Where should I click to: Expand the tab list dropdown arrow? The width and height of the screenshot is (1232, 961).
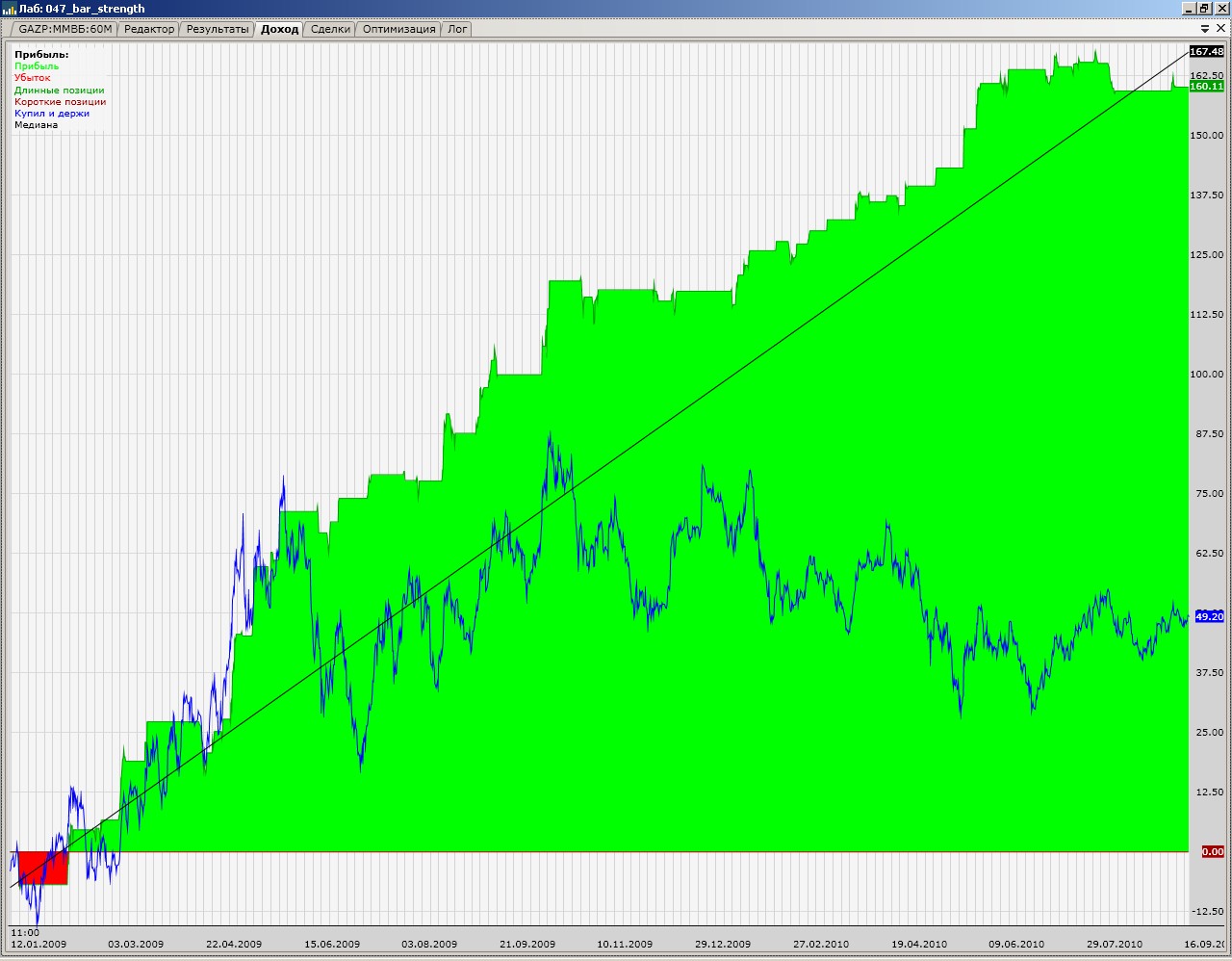coord(1206,29)
